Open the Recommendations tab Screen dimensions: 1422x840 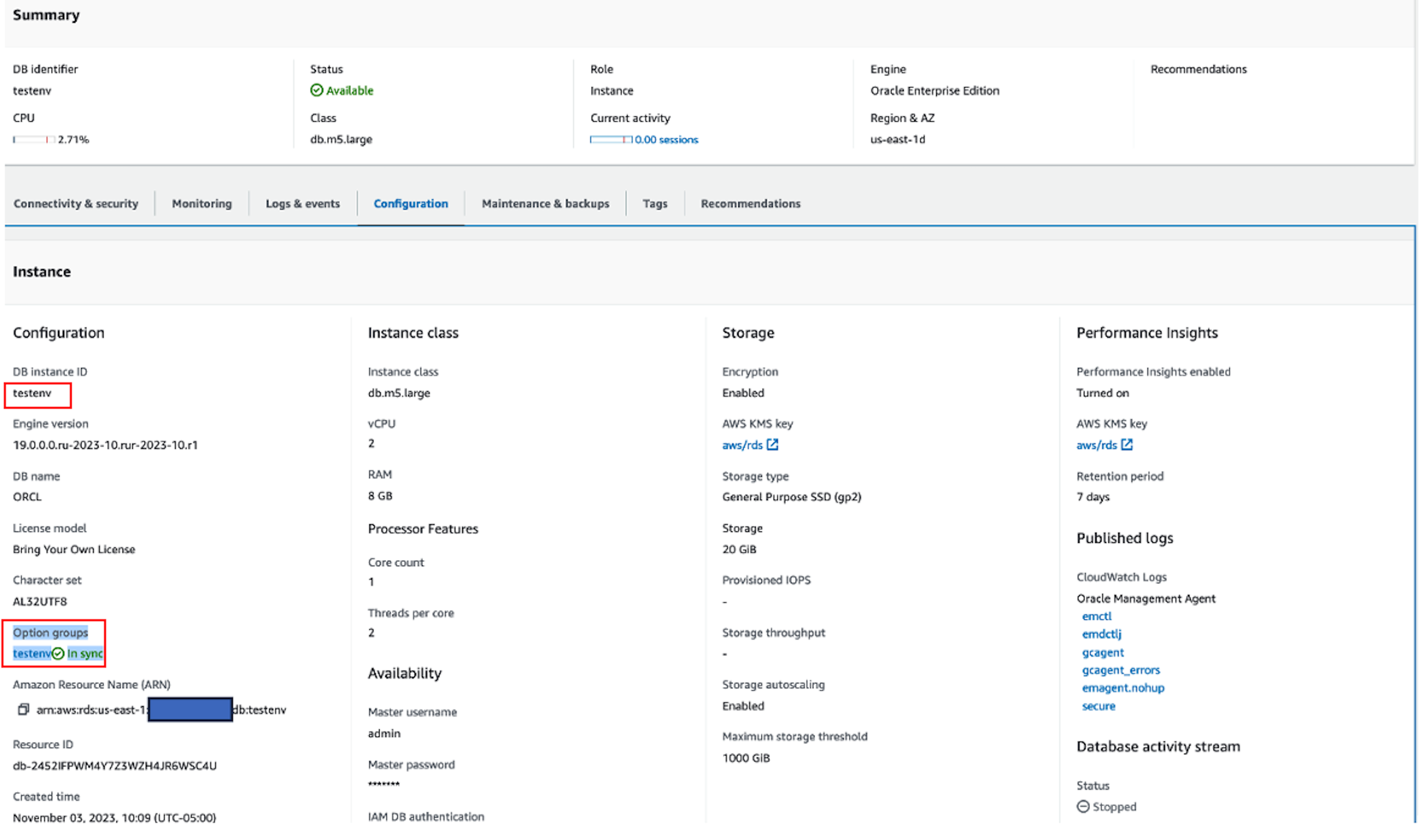point(750,204)
